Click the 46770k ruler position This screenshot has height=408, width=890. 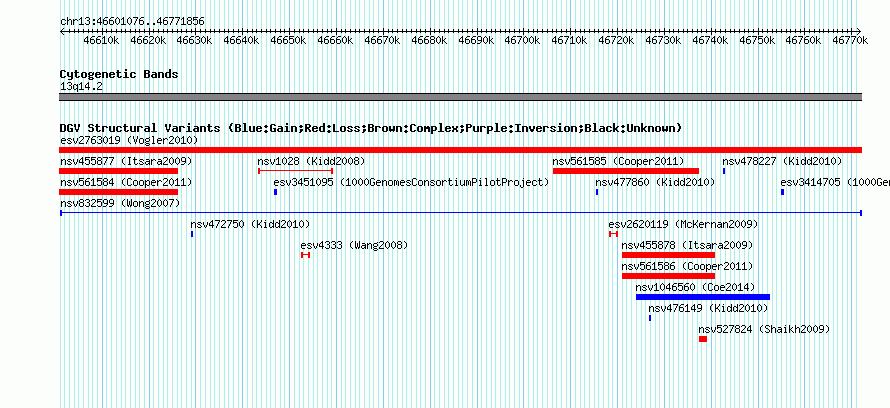pyautogui.click(x=851, y=40)
